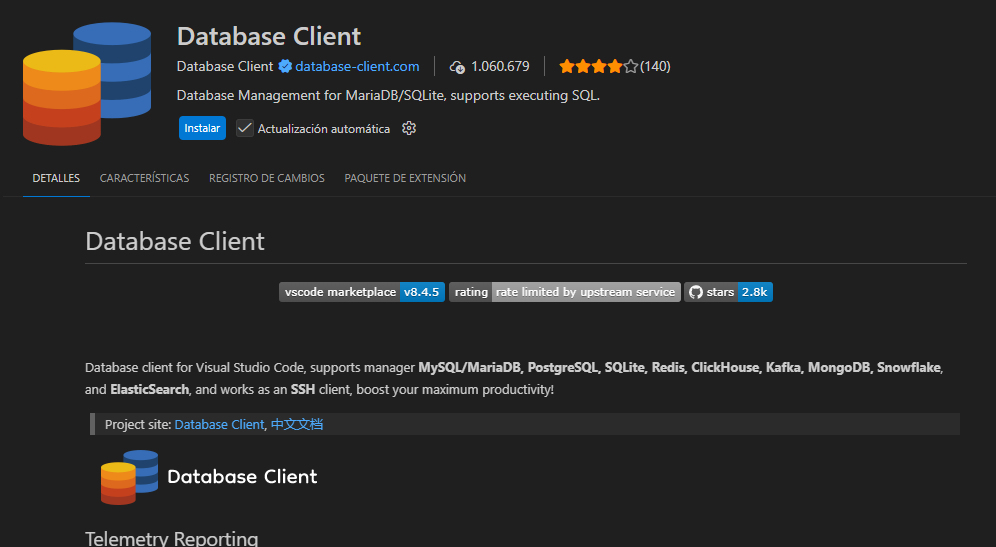Go to the PAQUETE DE EXTENSIÓN tab

405,178
